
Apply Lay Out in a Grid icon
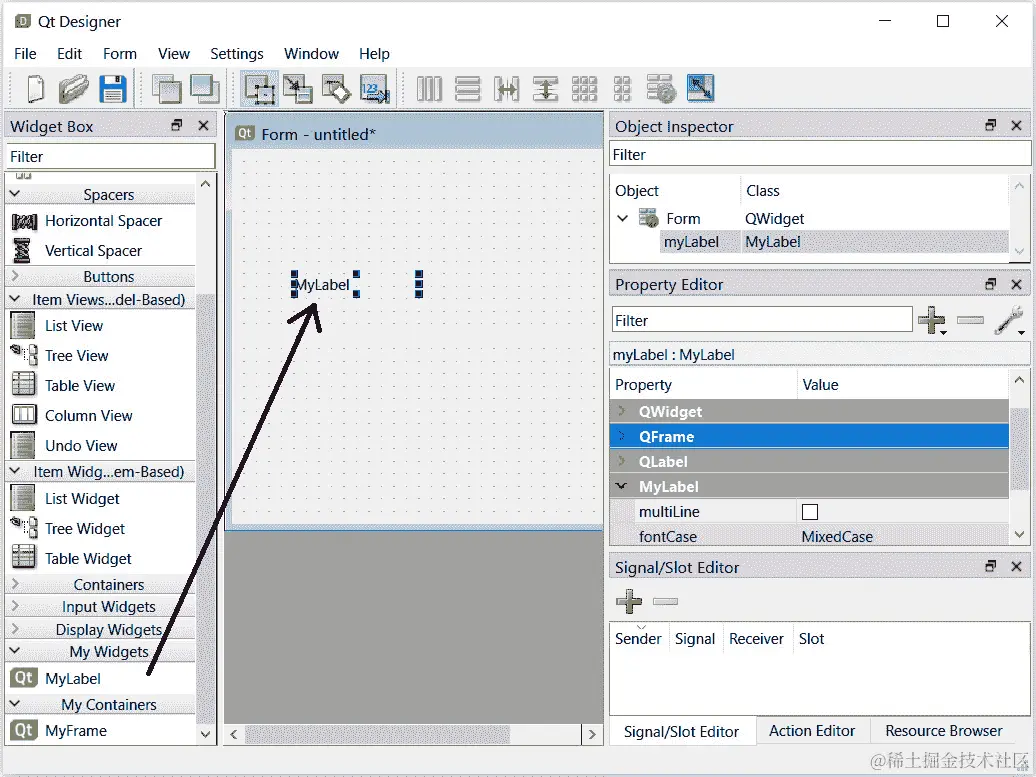[x=584, y=89]
